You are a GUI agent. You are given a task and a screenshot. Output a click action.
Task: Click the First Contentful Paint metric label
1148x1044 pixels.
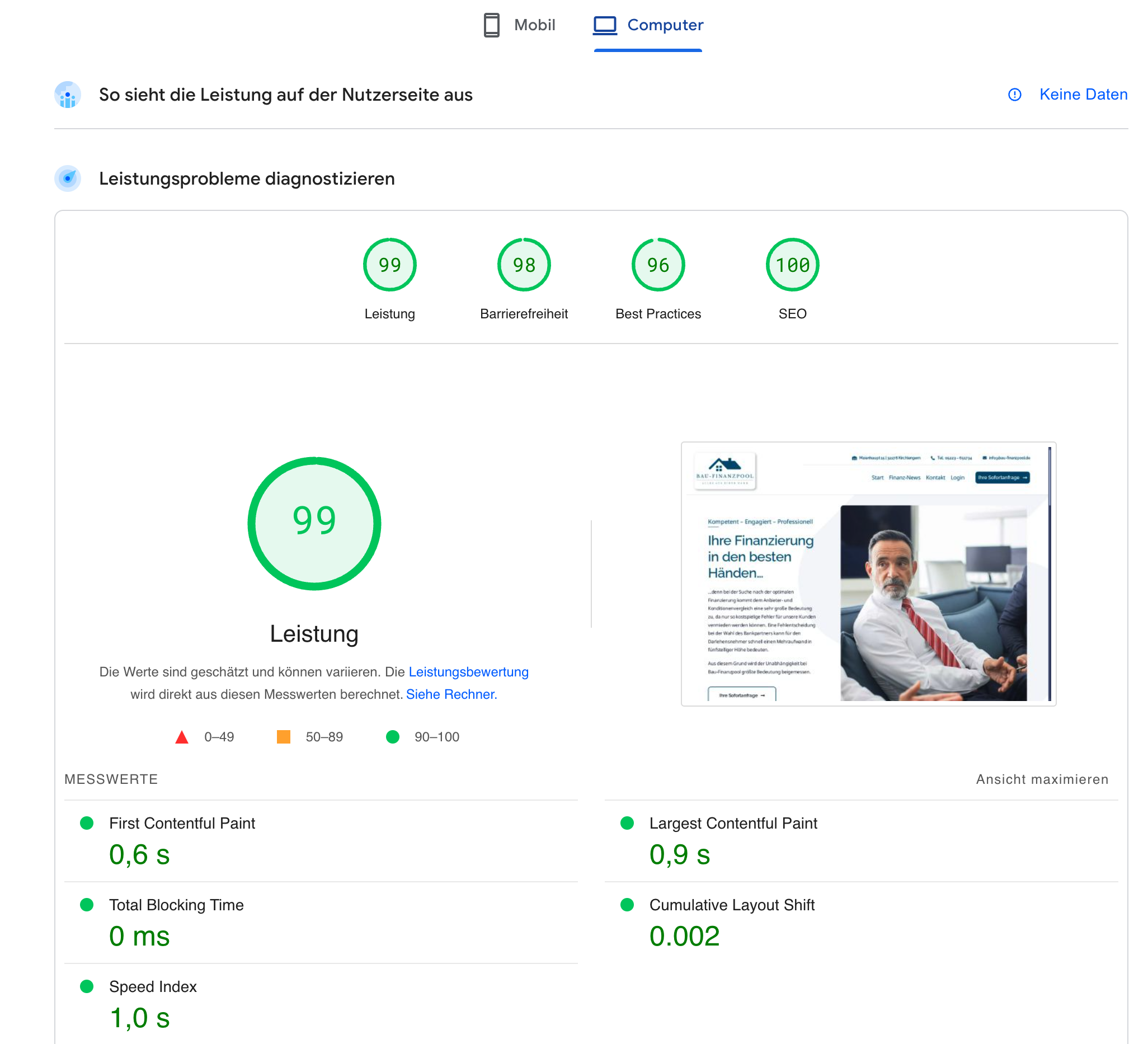182,823
